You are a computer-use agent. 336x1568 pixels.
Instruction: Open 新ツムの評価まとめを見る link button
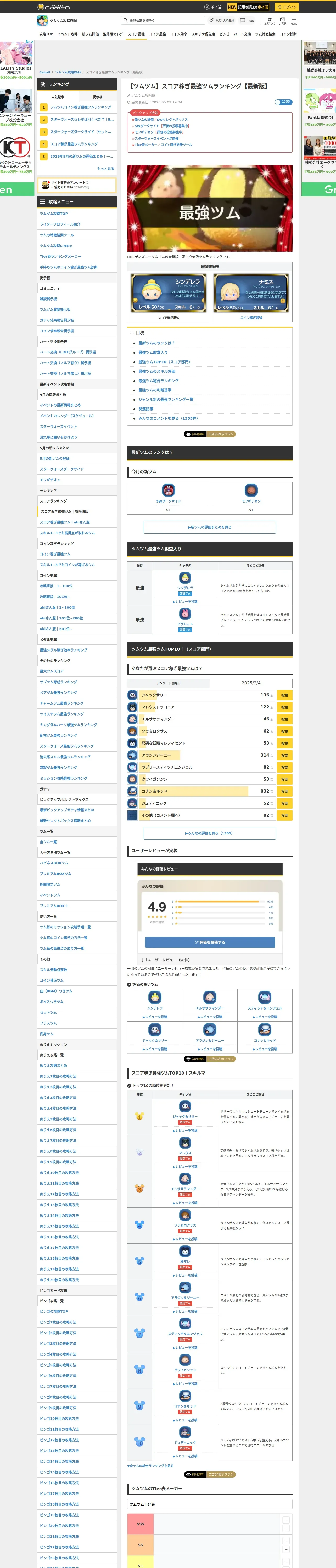pyautogui.click(x=210, y=527)
